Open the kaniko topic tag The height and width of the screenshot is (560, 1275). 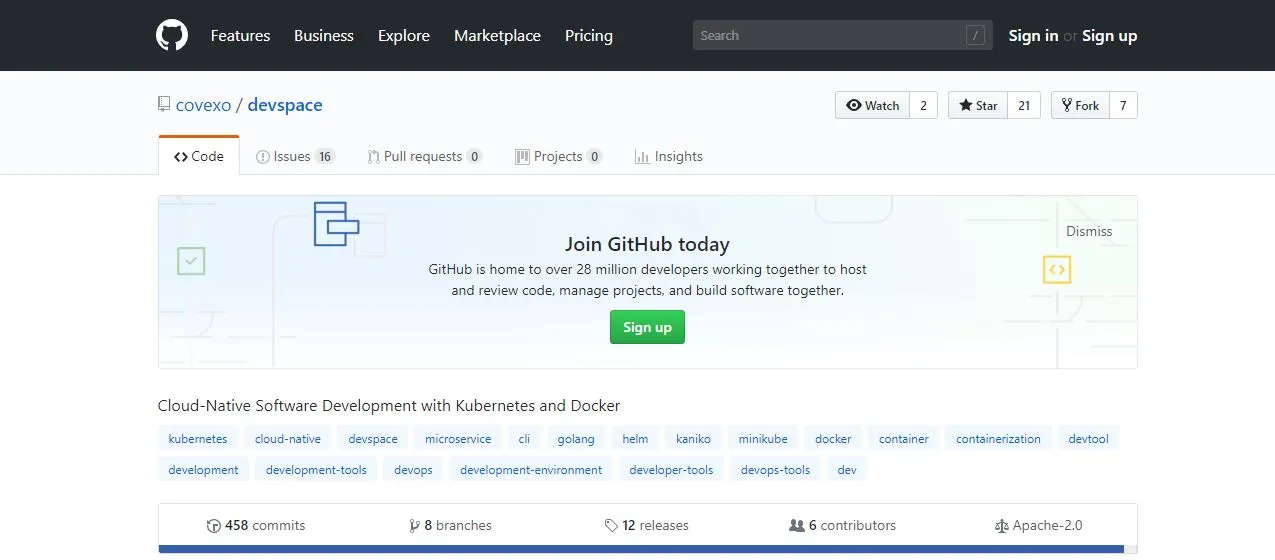pyautogui.click(x=693, y=438)
